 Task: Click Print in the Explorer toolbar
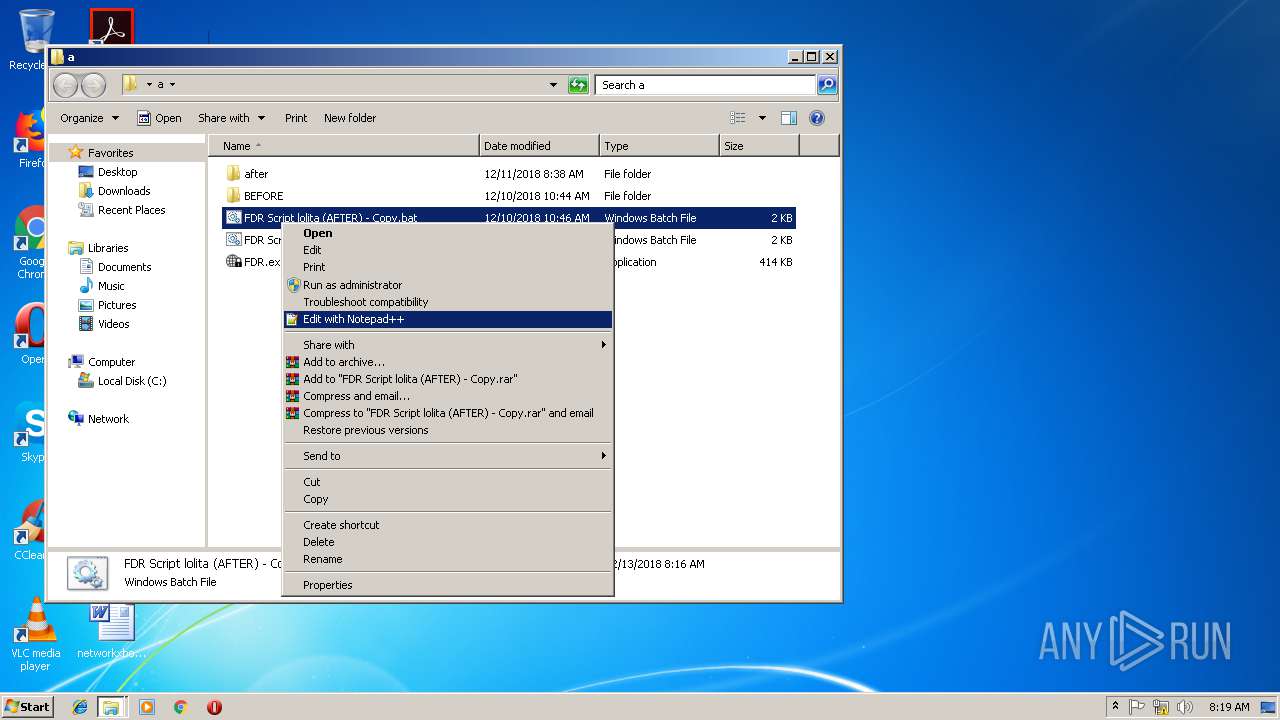pyautogui.click(x=296, y=118)
